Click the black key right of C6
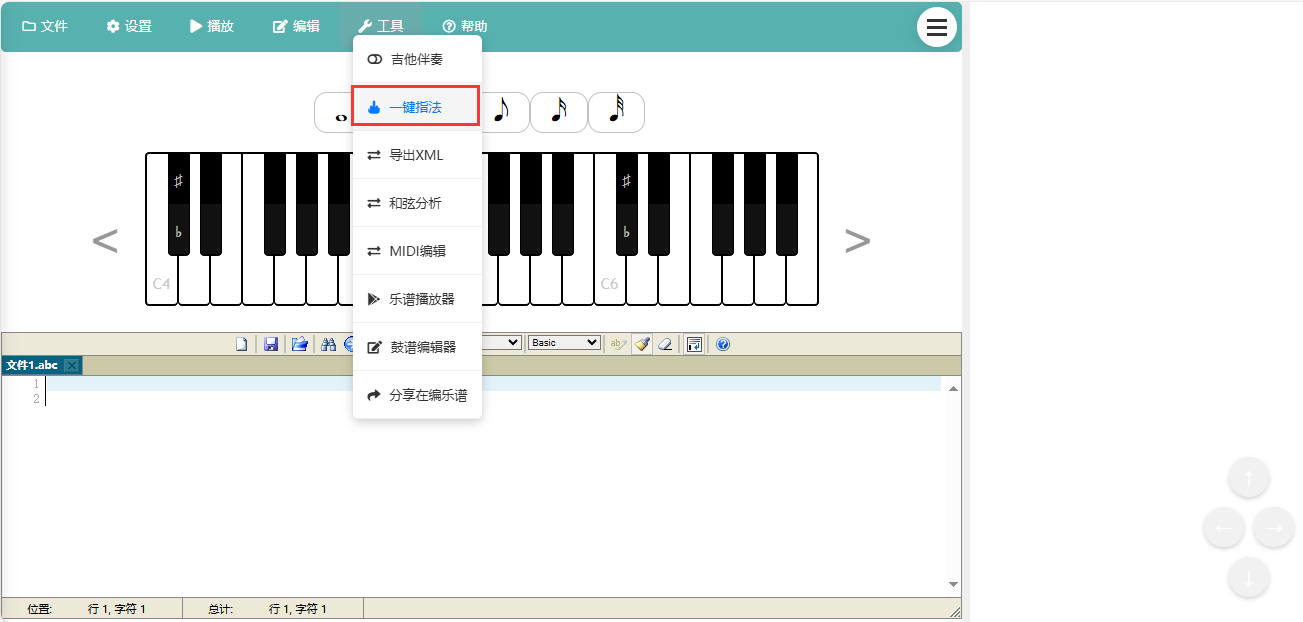The width and height of the screenshot is (1303, 622). tap(627, 204)
